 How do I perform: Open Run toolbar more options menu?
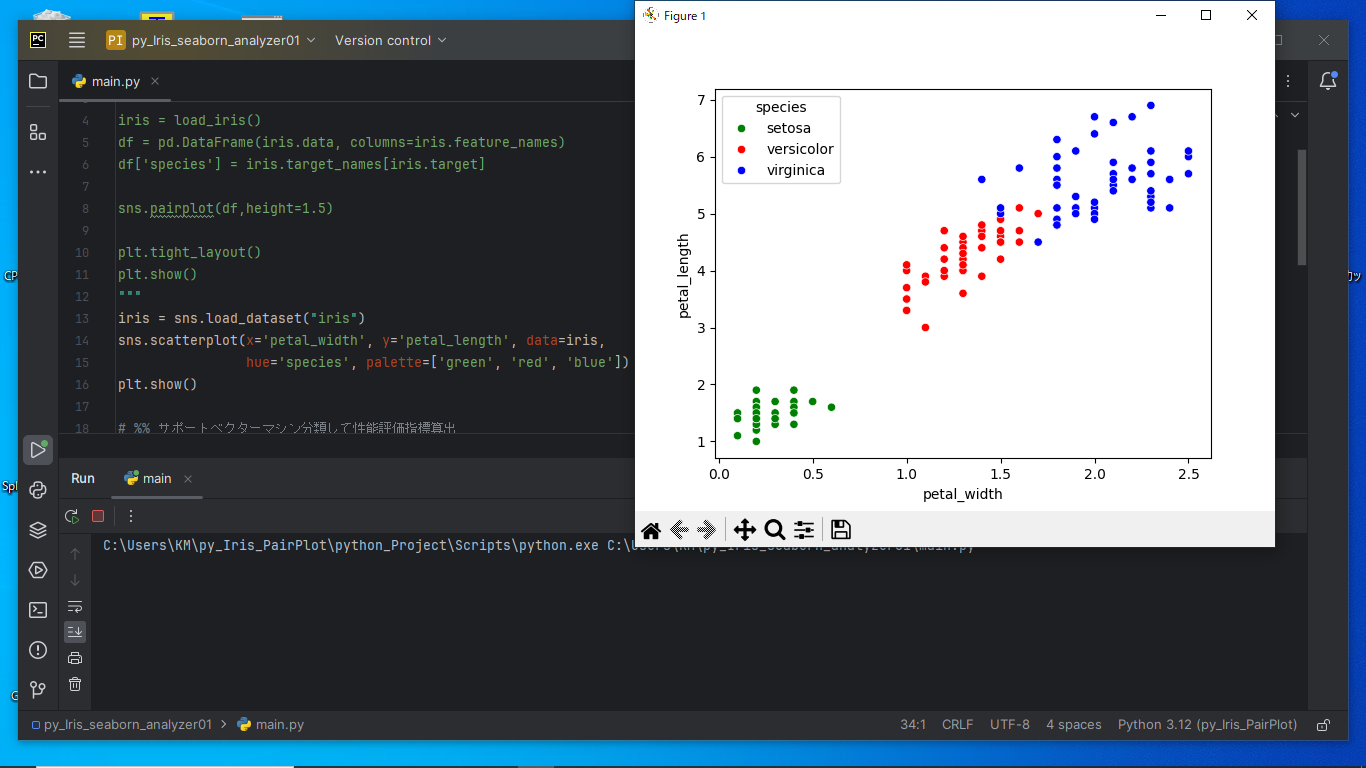130,516
